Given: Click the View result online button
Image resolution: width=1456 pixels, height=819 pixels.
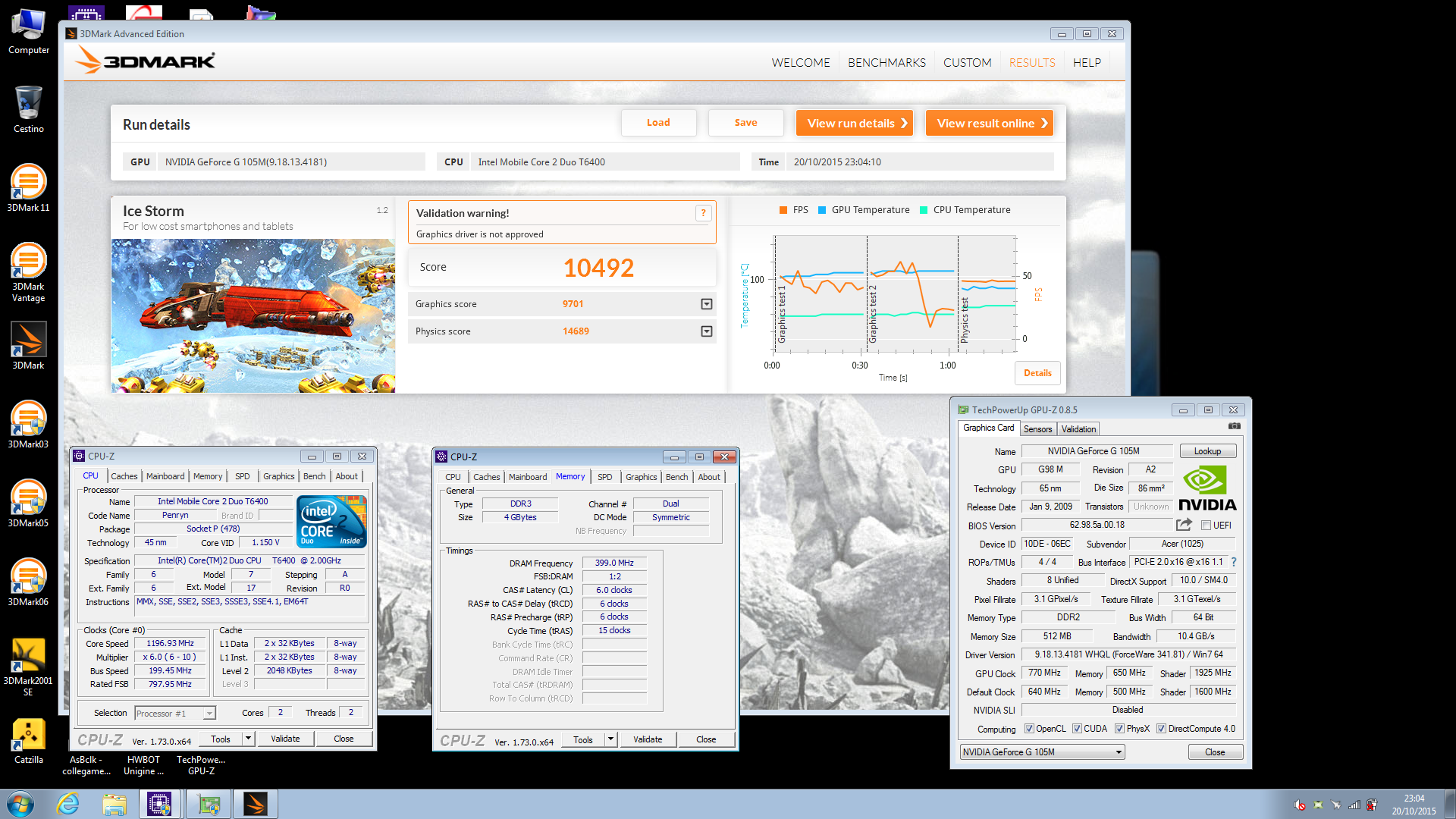Looking at the screenshot, I should pyautogui.click(x=989, y=123).
